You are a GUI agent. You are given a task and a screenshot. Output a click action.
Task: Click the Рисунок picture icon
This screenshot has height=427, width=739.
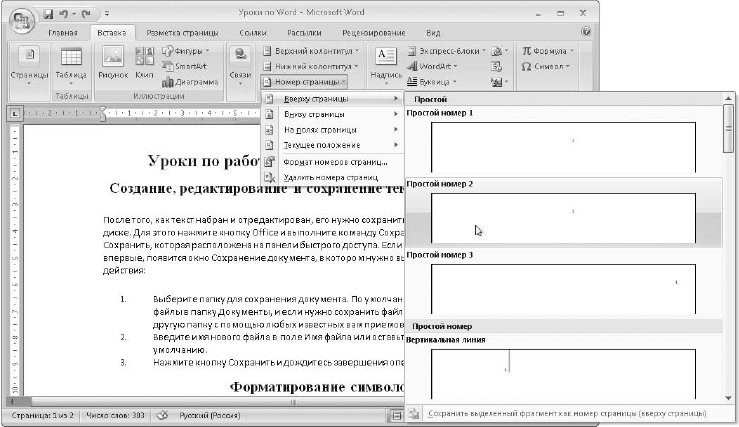click(113, 62)
